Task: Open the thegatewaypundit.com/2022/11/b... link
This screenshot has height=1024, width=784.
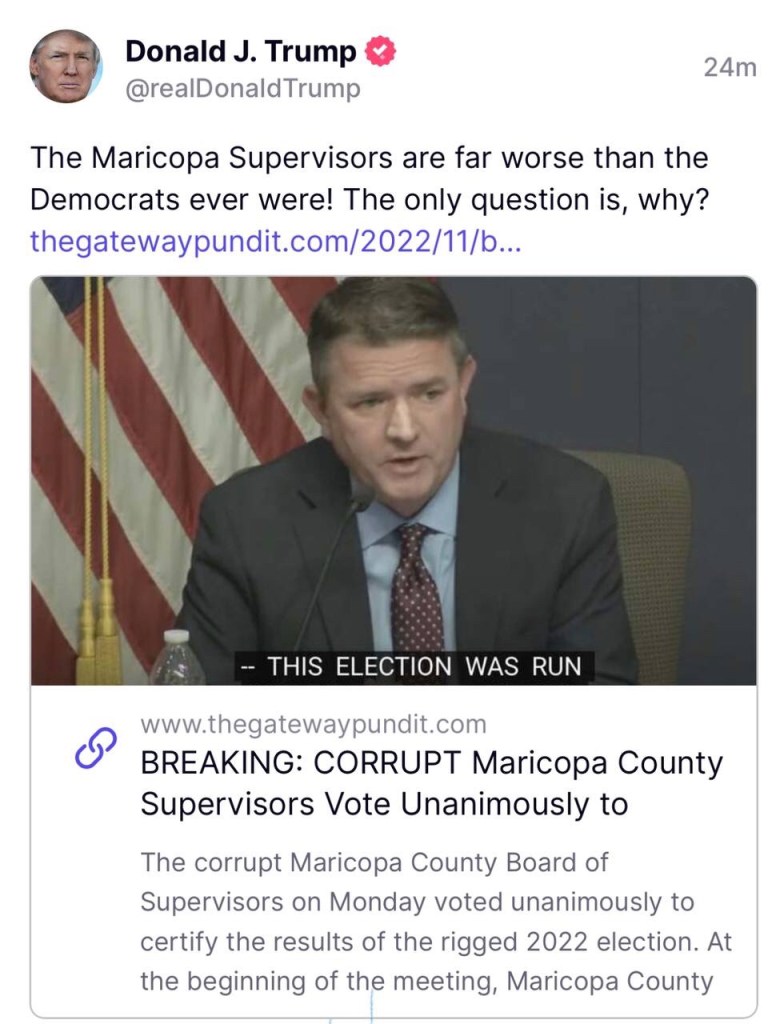Action: click(x=275, y=241)
